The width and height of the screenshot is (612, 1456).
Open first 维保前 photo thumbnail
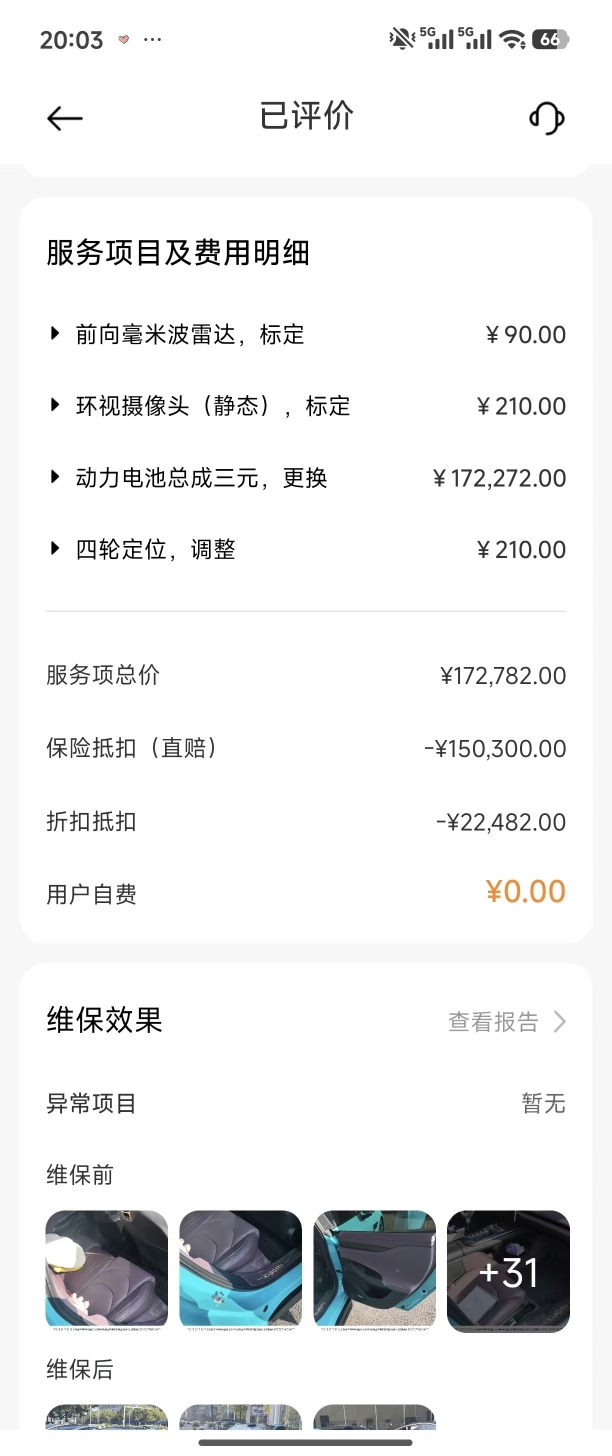coord(107,1270)
